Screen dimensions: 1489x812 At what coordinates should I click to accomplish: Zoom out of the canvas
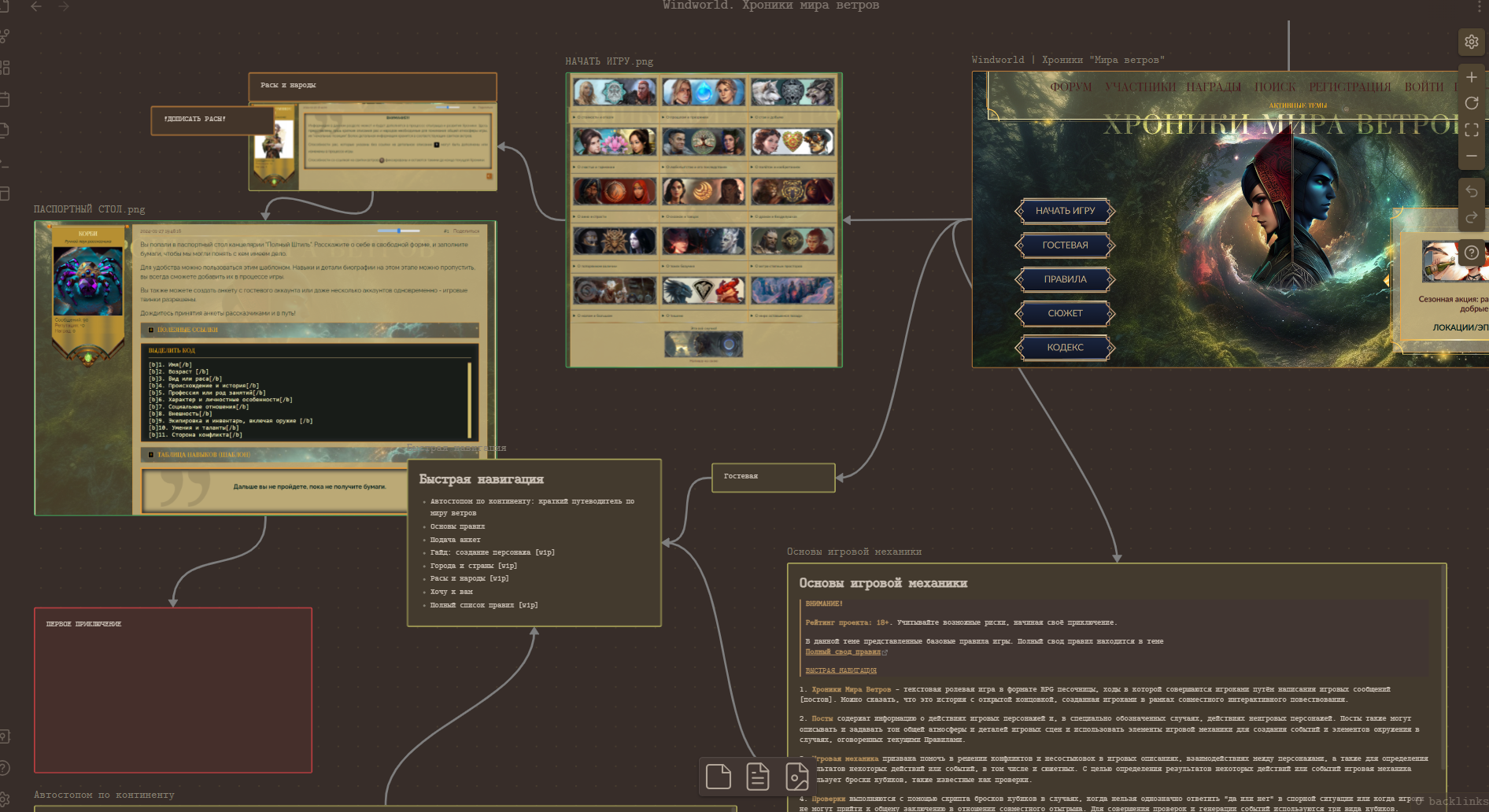point(1471,156)
